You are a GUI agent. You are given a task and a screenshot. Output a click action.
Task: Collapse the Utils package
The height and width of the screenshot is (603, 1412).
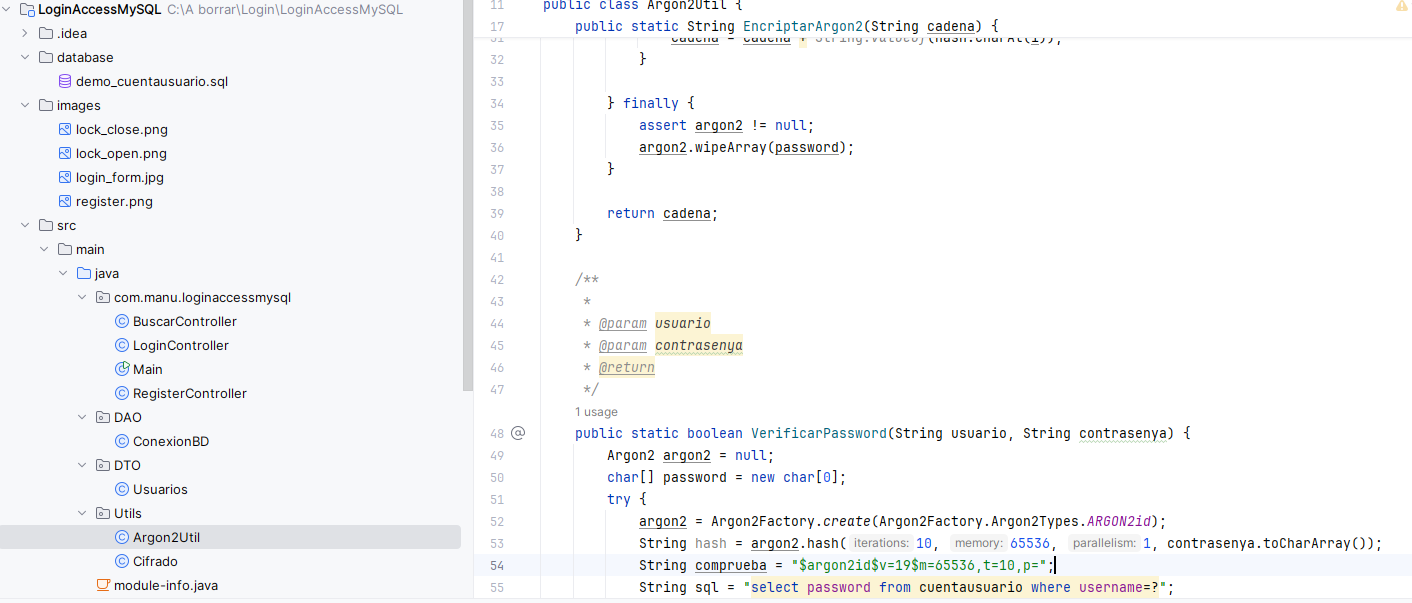83,513
